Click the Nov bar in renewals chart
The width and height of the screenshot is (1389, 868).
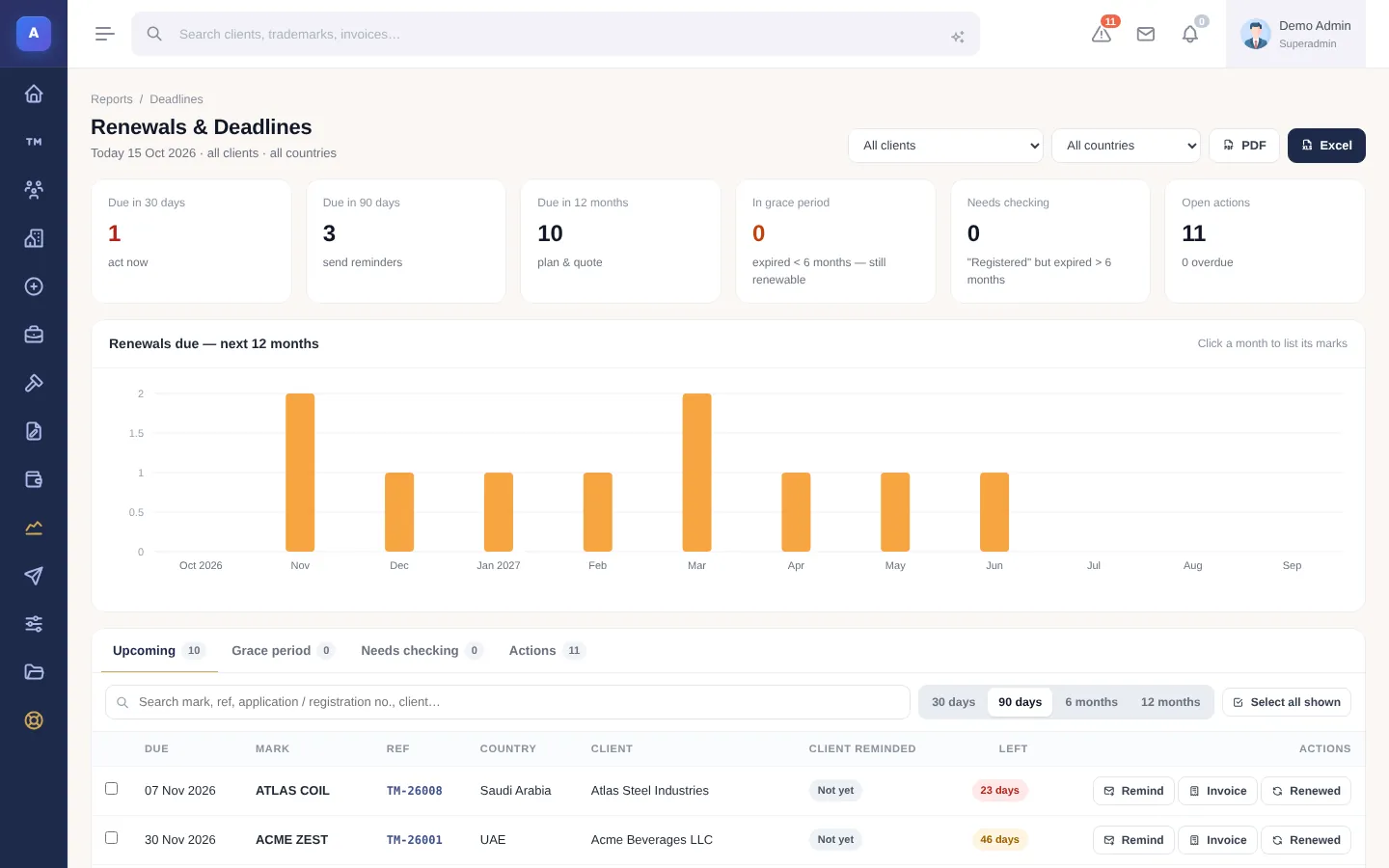pos(300,473)
